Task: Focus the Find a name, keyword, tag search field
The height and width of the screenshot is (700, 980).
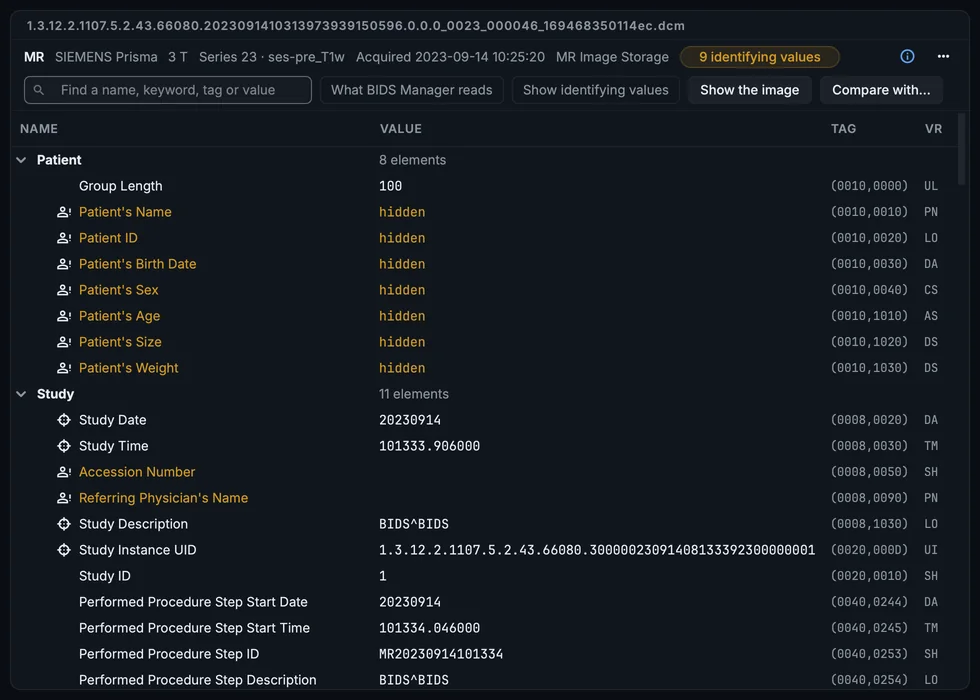Action: tap(168, 90)
